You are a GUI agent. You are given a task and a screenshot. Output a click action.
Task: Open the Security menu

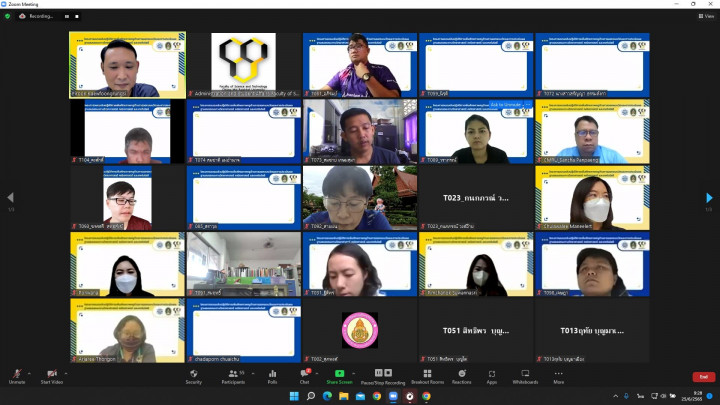(193, 376)
